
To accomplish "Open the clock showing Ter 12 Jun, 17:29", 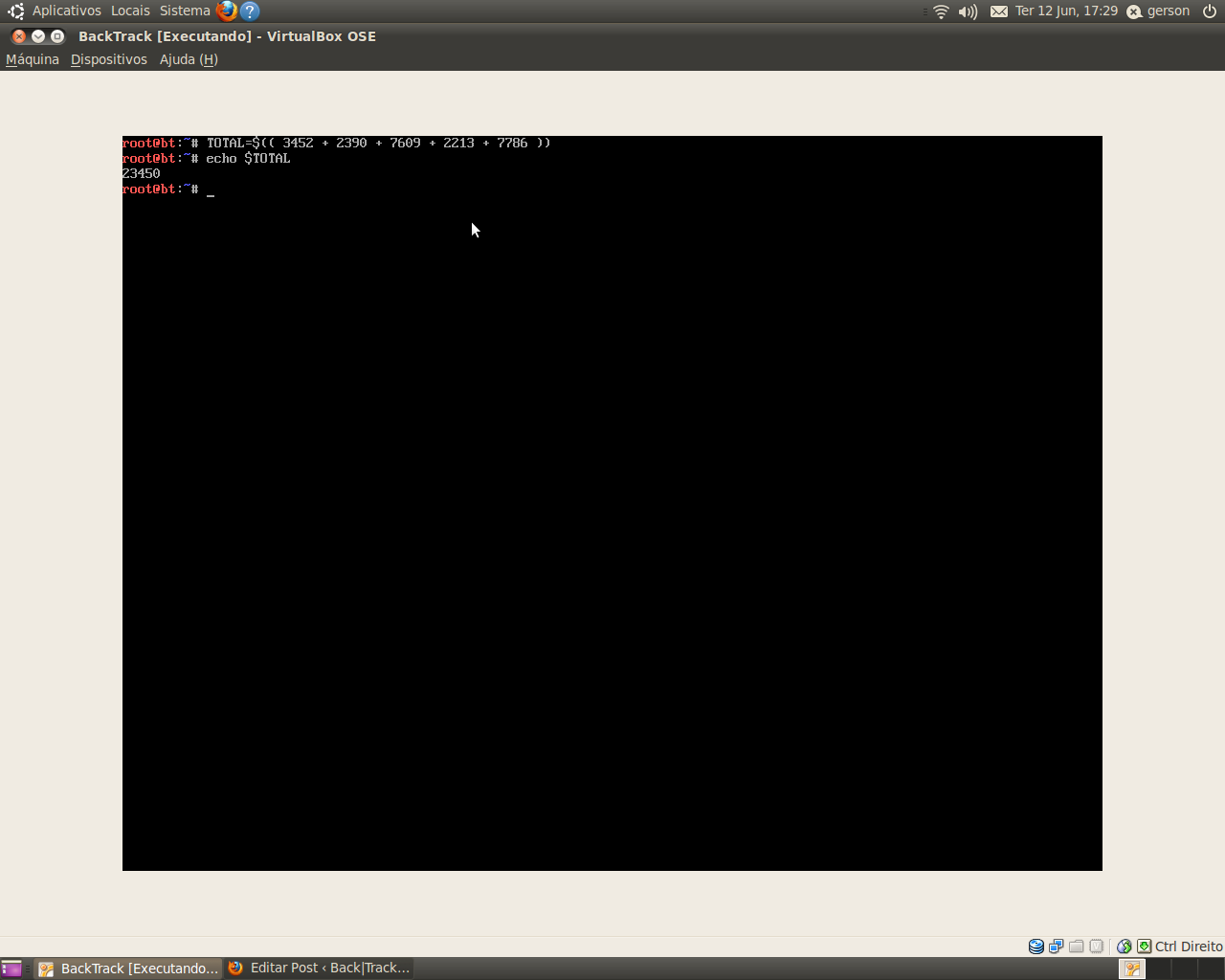I will point(1066,11).
